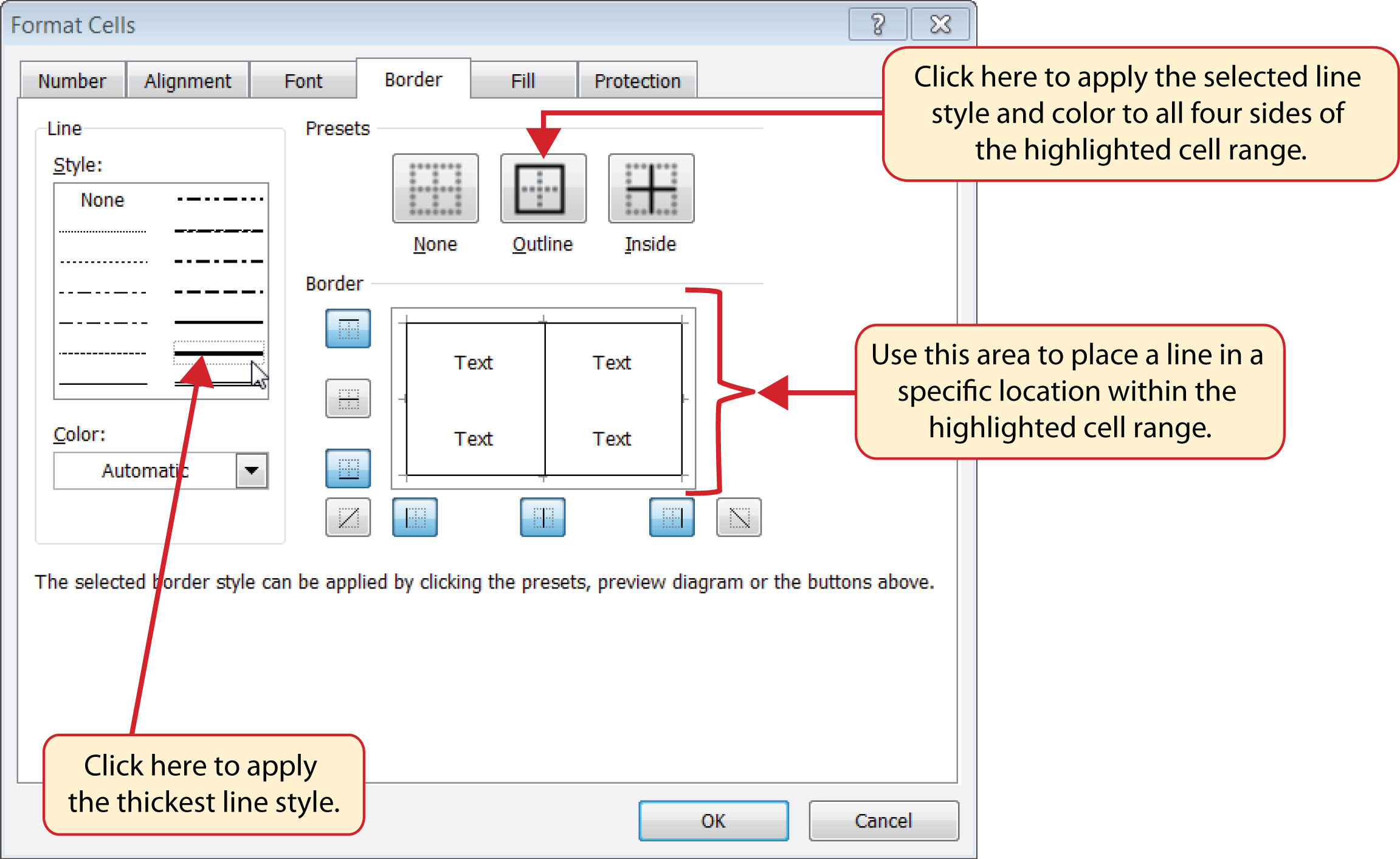The width and height of the screenshot is (1400, 859).
Task: Click the Automatic color combo box
Action: tap(161, 471)
